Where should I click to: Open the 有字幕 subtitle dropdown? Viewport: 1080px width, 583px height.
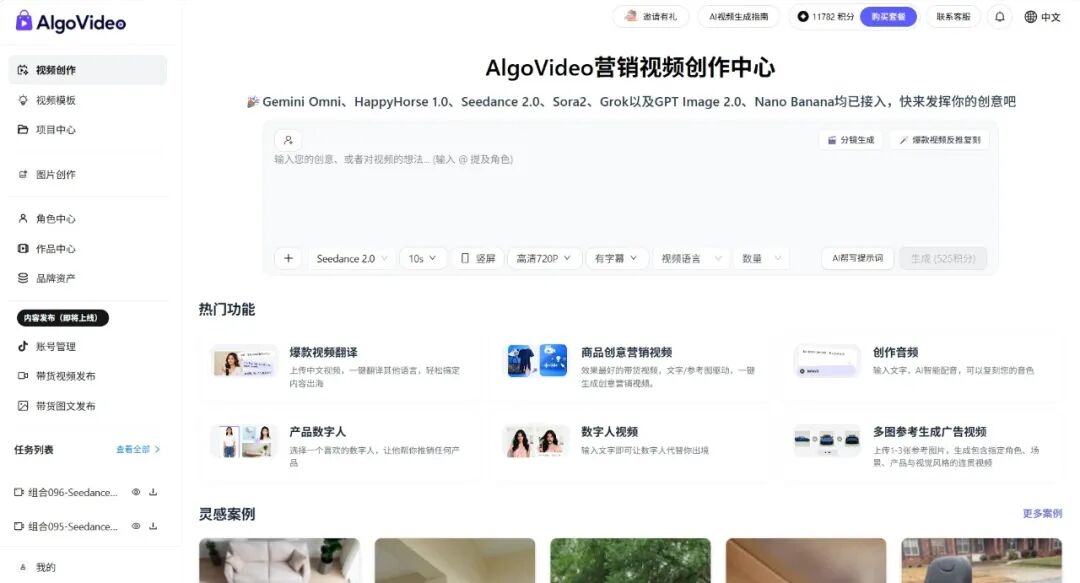coord(616,258)
